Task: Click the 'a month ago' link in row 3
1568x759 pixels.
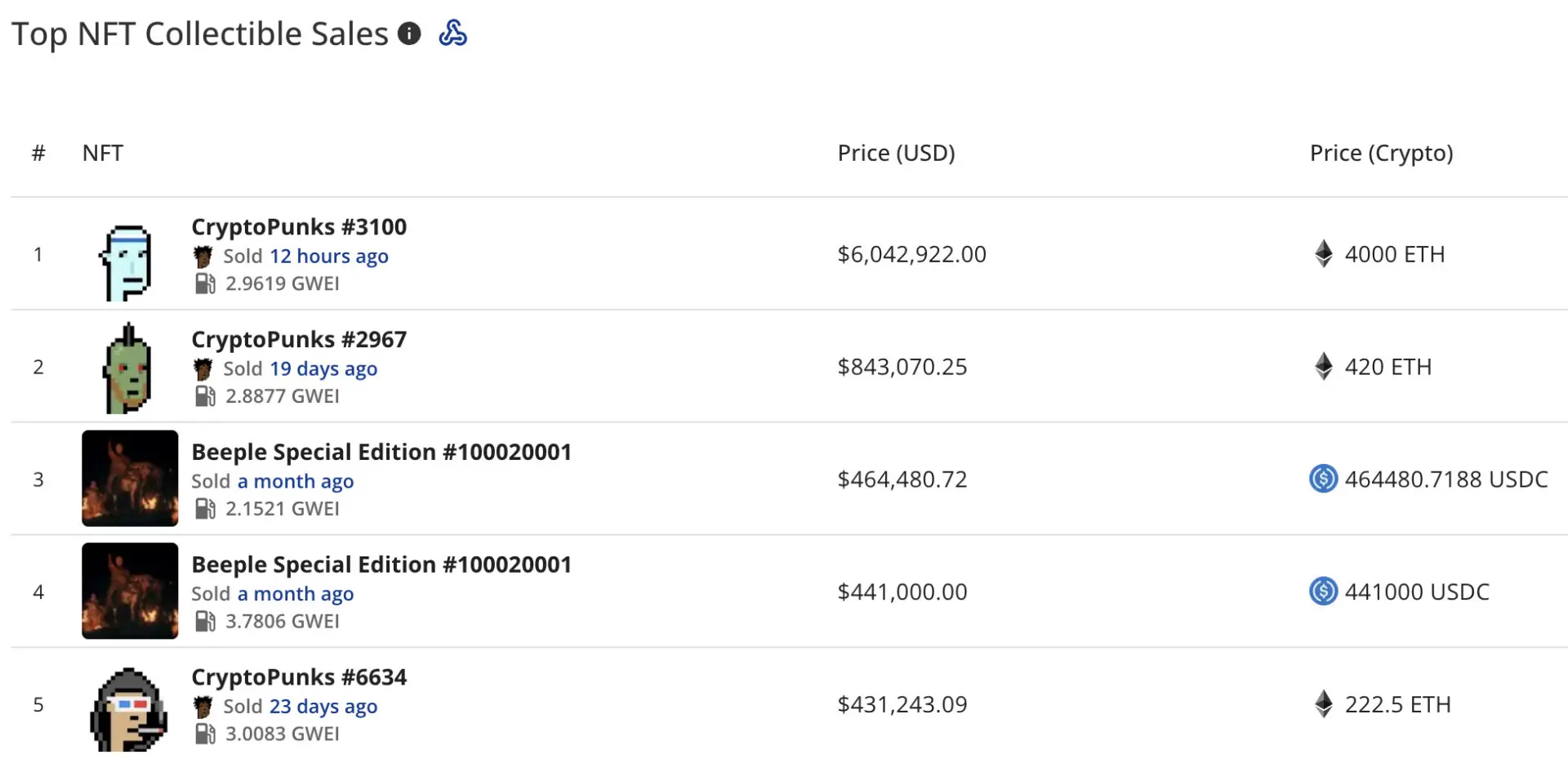Action: (296, 481)
